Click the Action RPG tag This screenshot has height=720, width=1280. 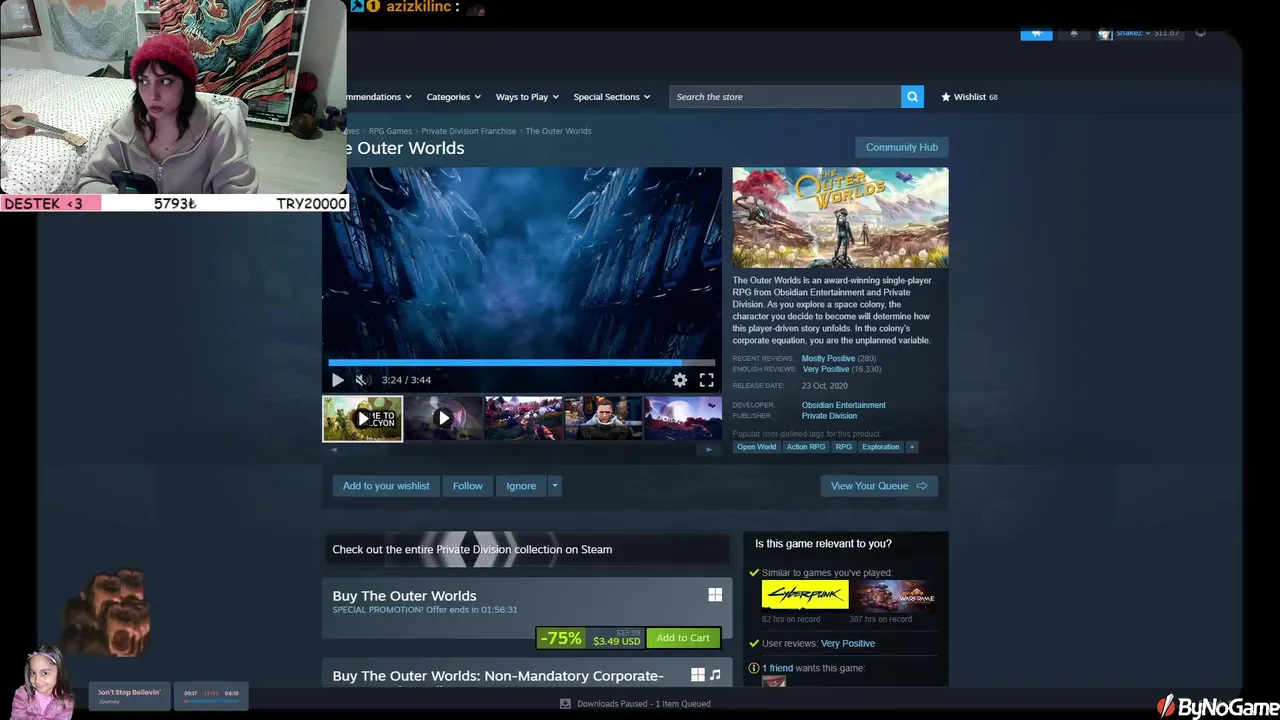[806, 447]
